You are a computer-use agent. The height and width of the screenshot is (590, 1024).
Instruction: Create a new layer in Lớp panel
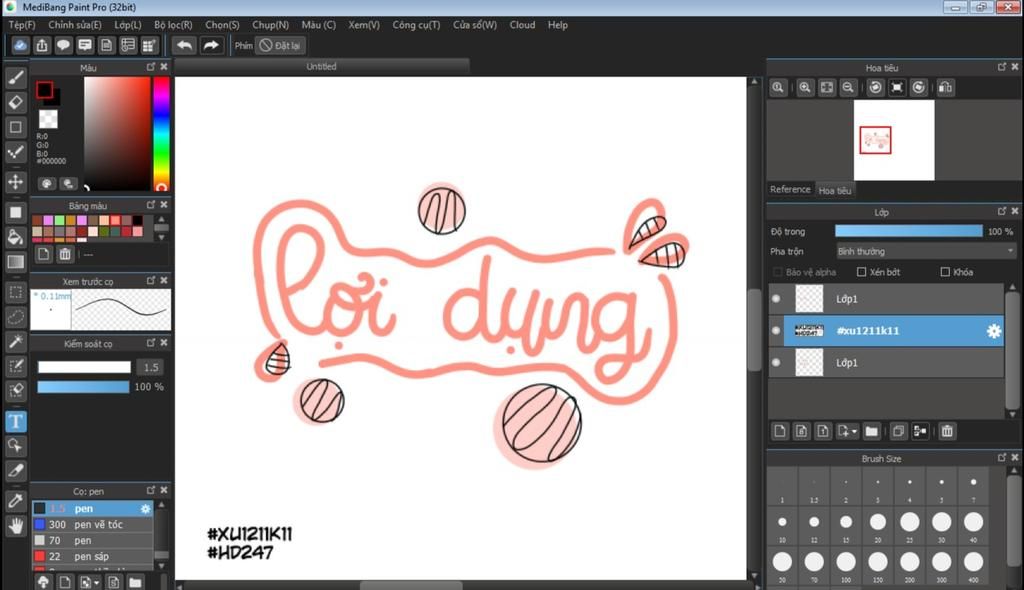pyautogui.click(x=780, y=431)
